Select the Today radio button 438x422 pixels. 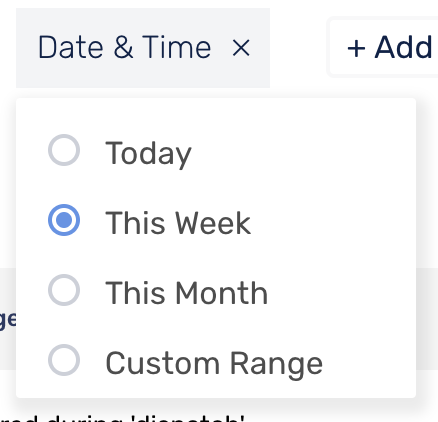[x=64, y=150]
